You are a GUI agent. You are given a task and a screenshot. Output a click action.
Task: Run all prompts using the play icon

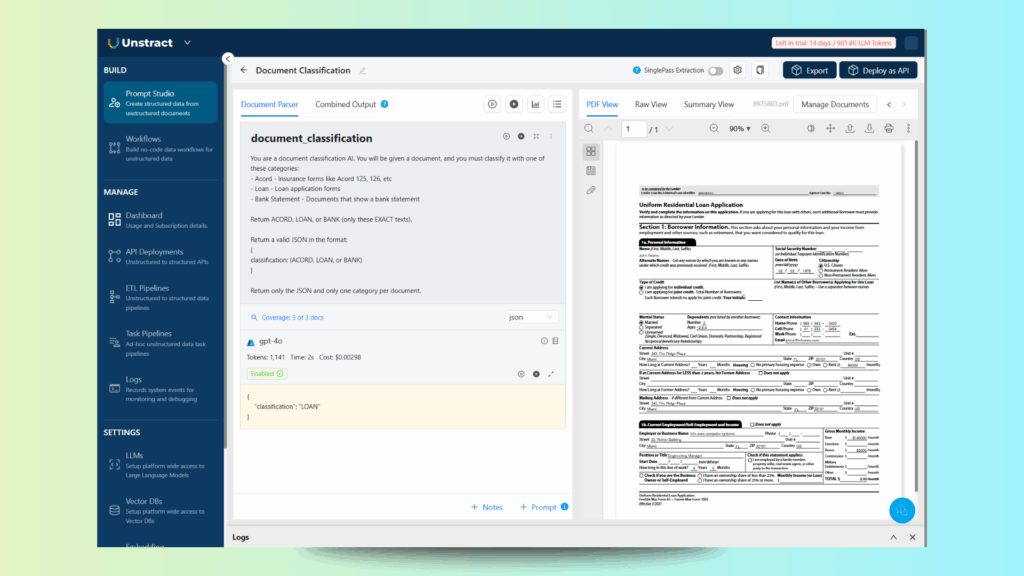[x=514, y=104]
